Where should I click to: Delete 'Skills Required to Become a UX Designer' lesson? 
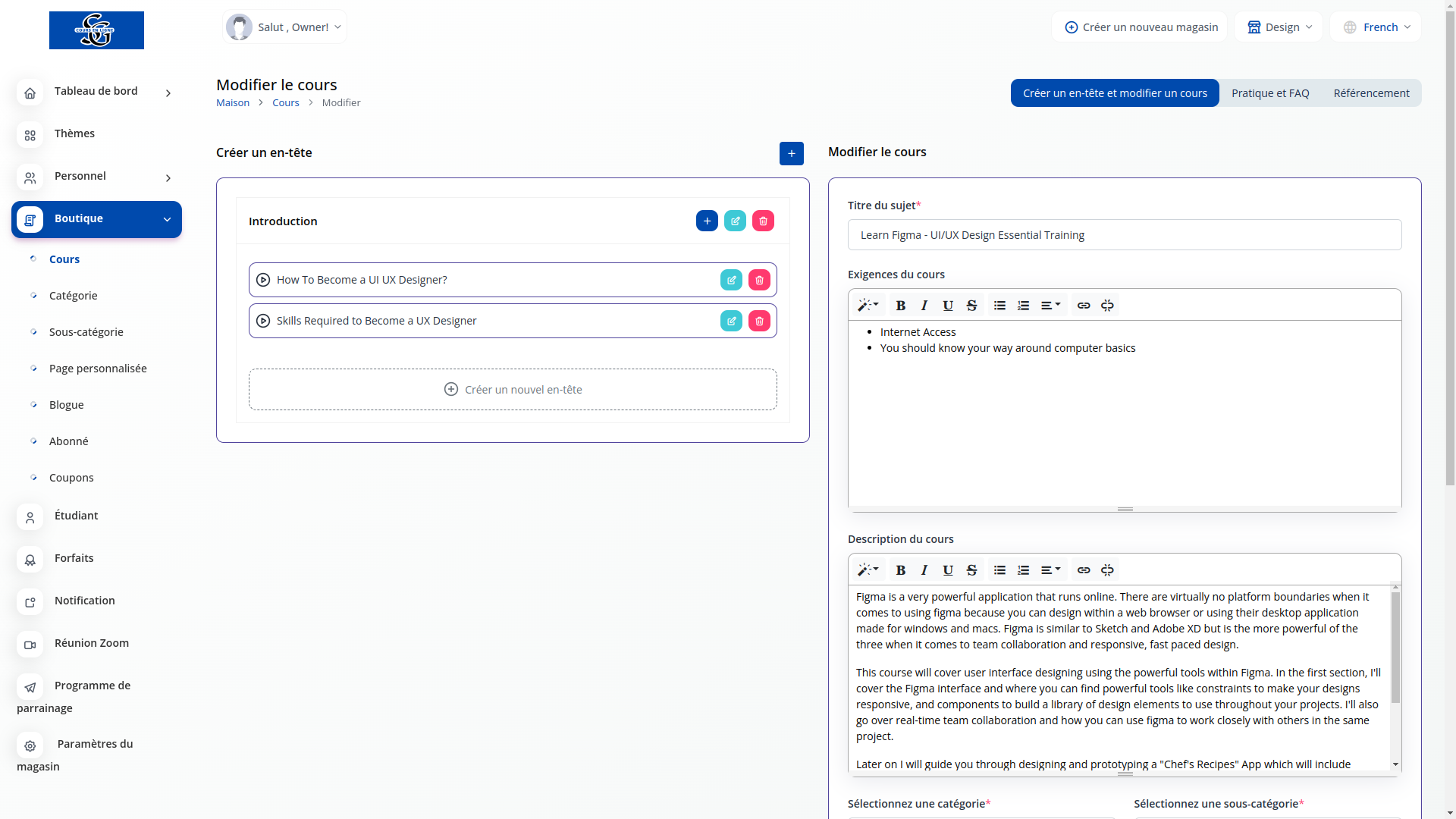coord(759,321)
